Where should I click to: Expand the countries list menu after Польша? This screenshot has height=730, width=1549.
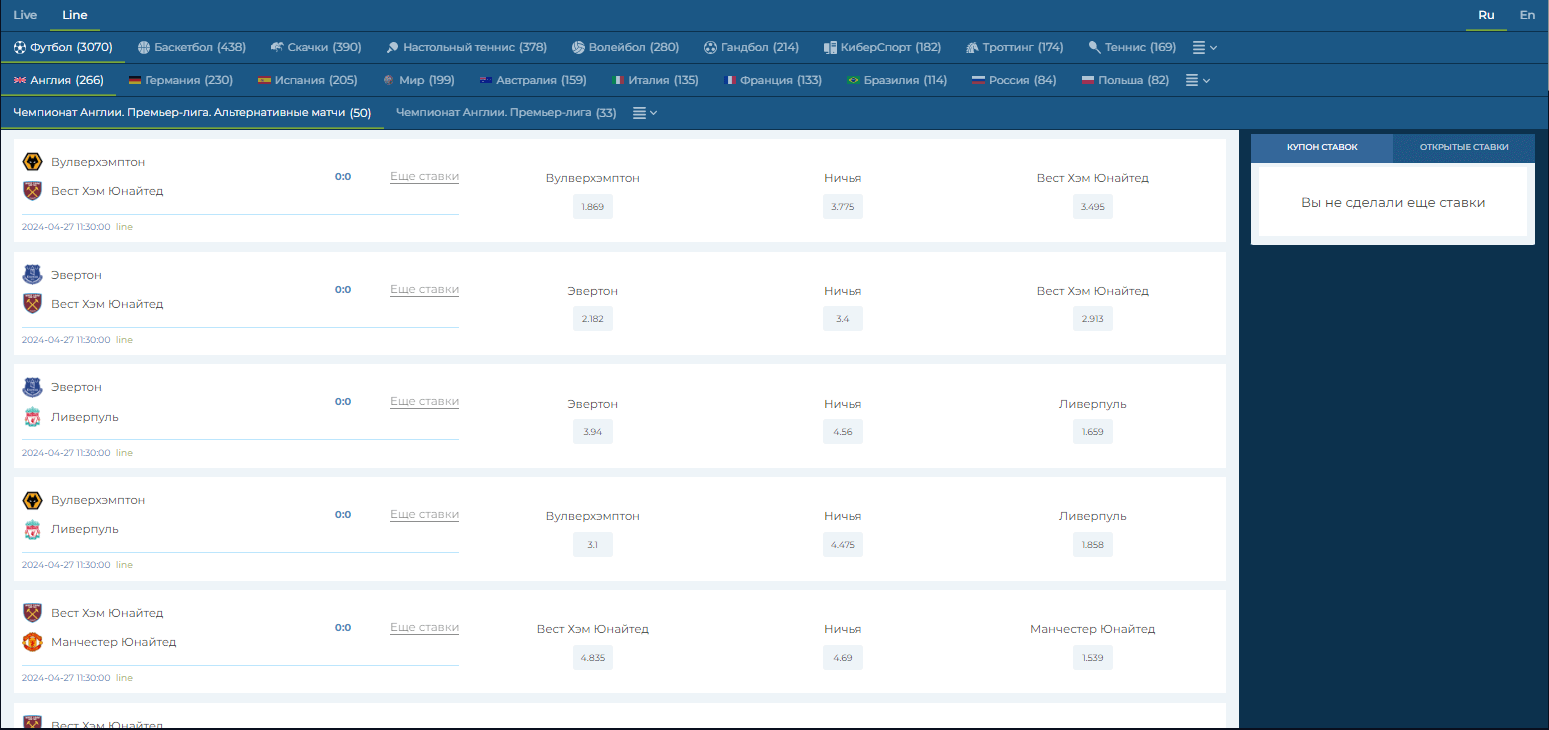point(1198,80)
